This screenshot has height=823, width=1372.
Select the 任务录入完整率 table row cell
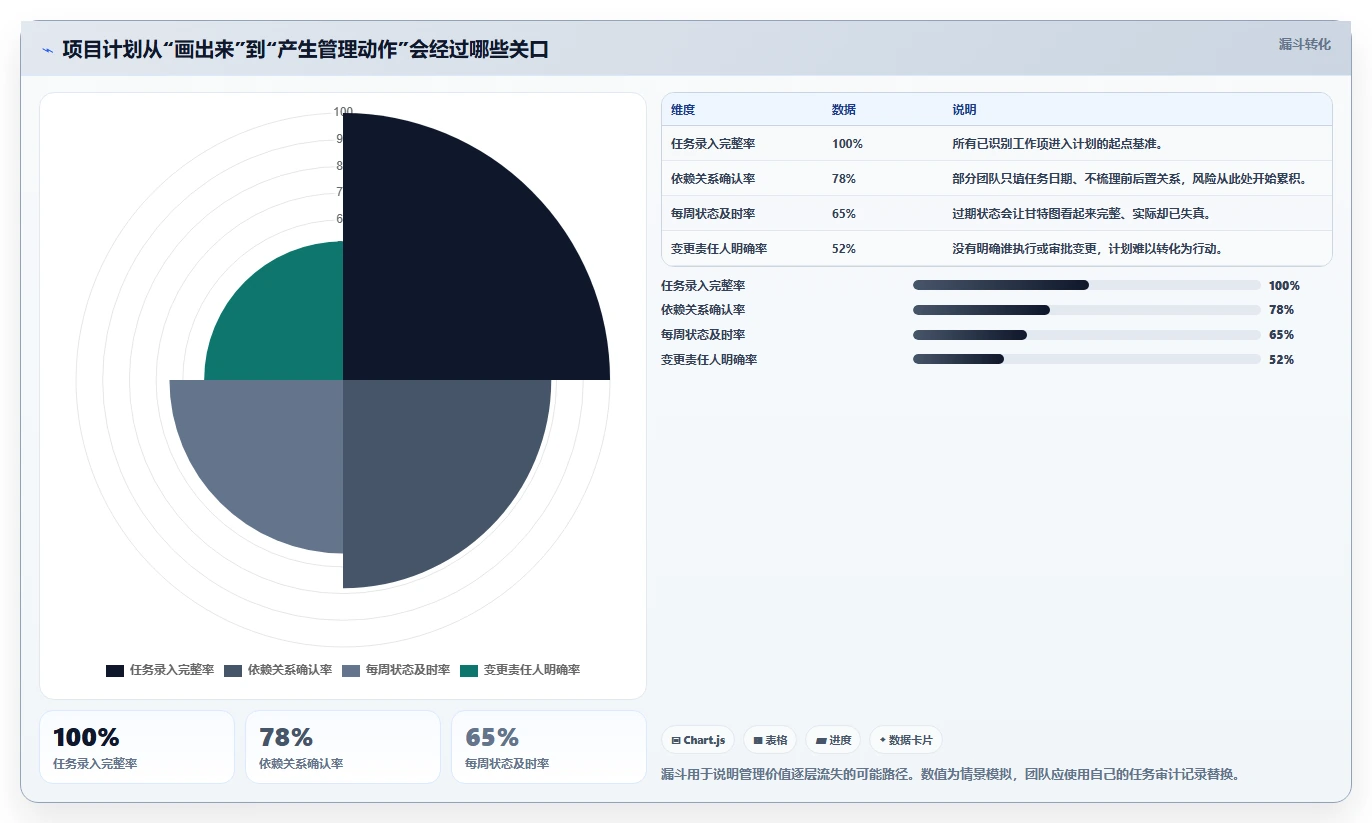713,144
